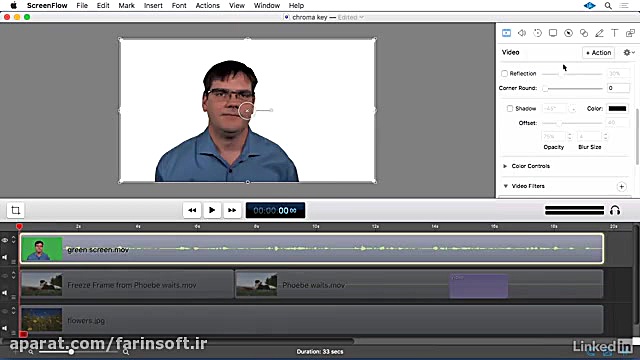Open the Actions menu
This screenshot has height=360, width=640.
coord(207,6)
